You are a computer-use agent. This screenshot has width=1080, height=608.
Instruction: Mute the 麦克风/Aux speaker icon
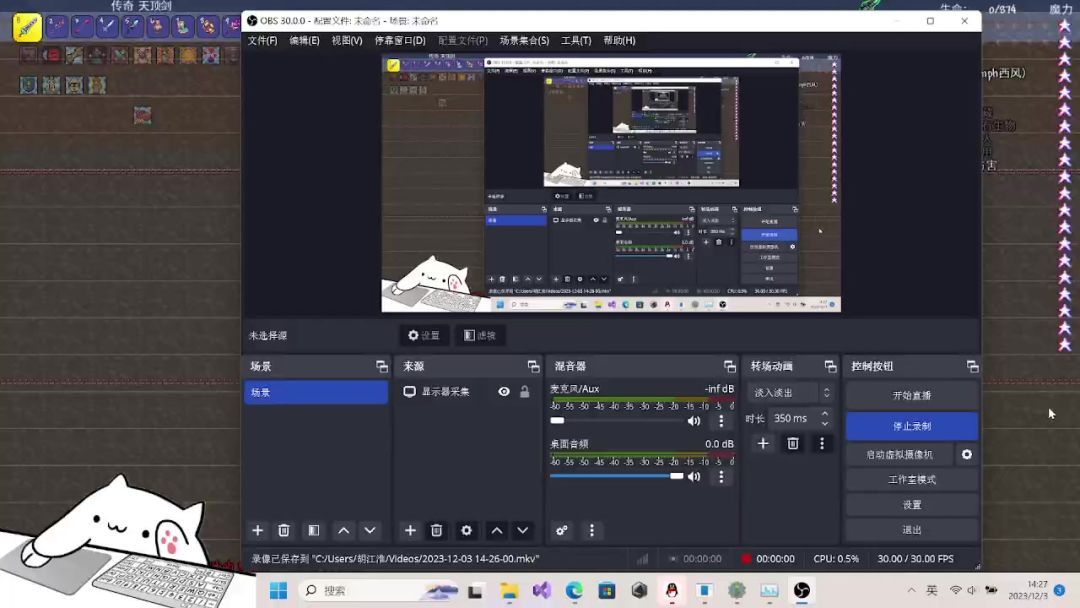(694, 421)
